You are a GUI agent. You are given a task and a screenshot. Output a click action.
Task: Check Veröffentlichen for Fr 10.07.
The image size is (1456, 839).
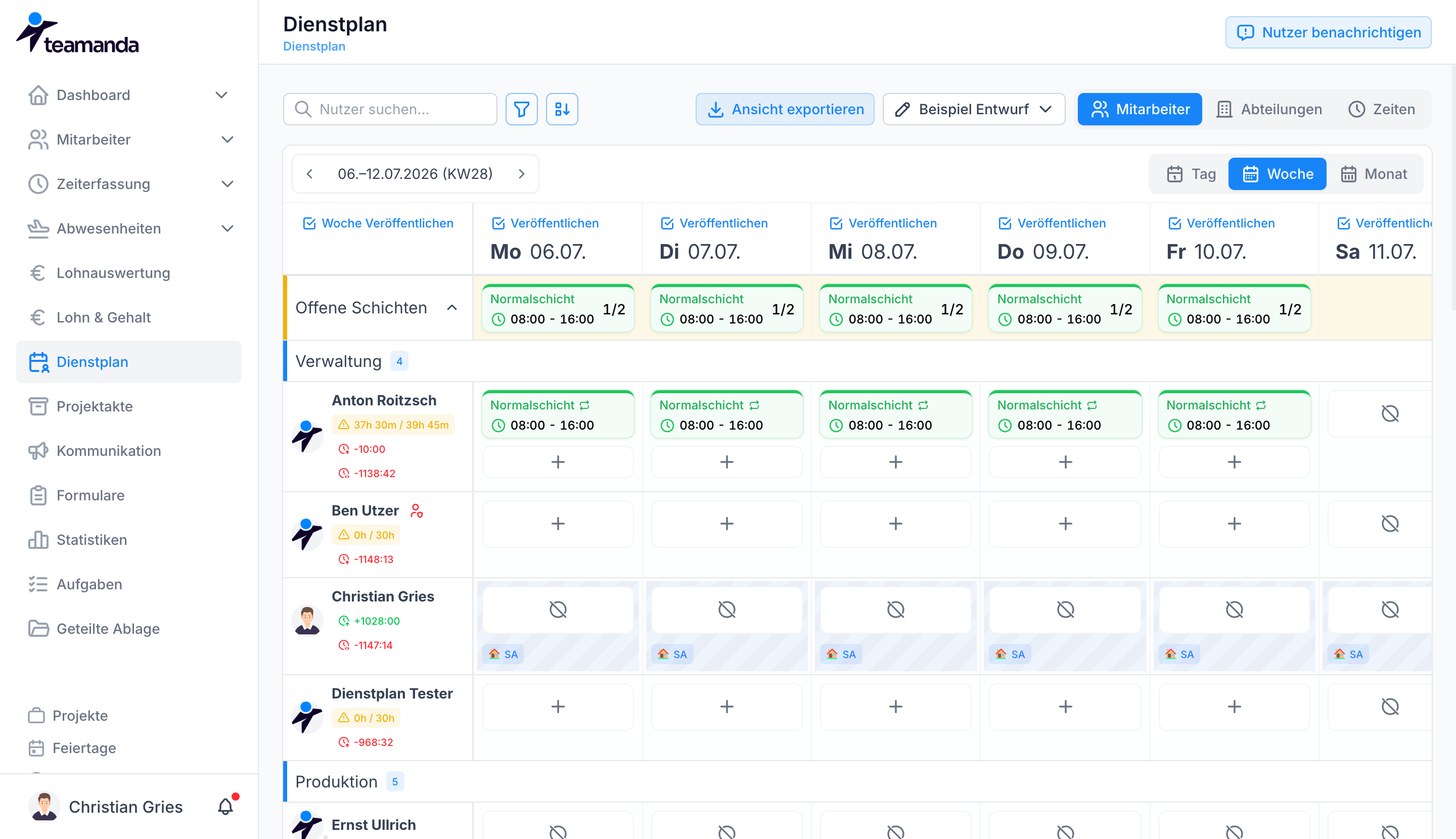point(1174,223)
